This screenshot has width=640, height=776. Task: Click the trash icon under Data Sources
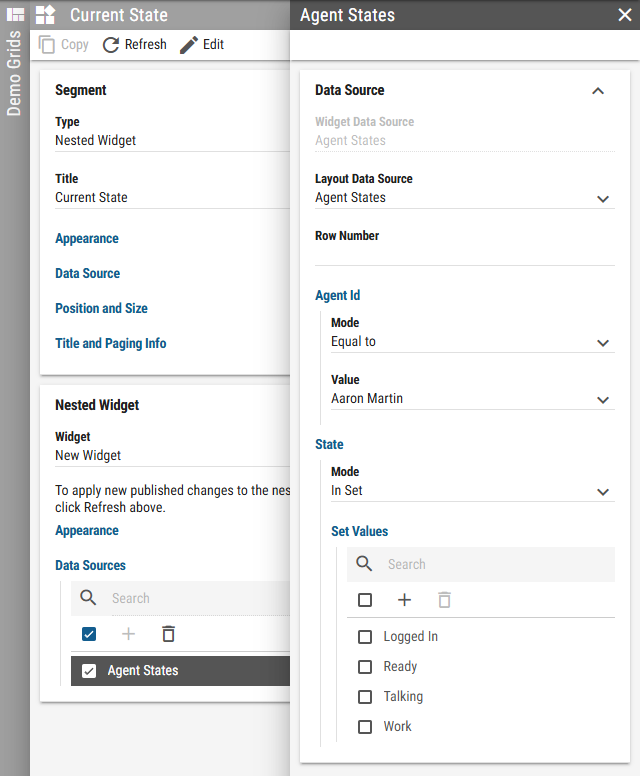click(168, 634)
